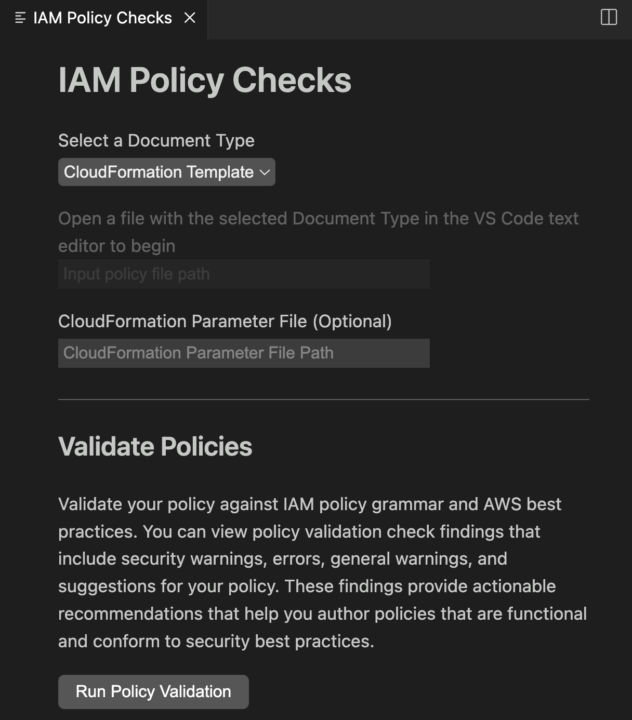Screen dimensions: 632x720
Task: Click the words 'AWS best' in the description
Action: point(522,504)
